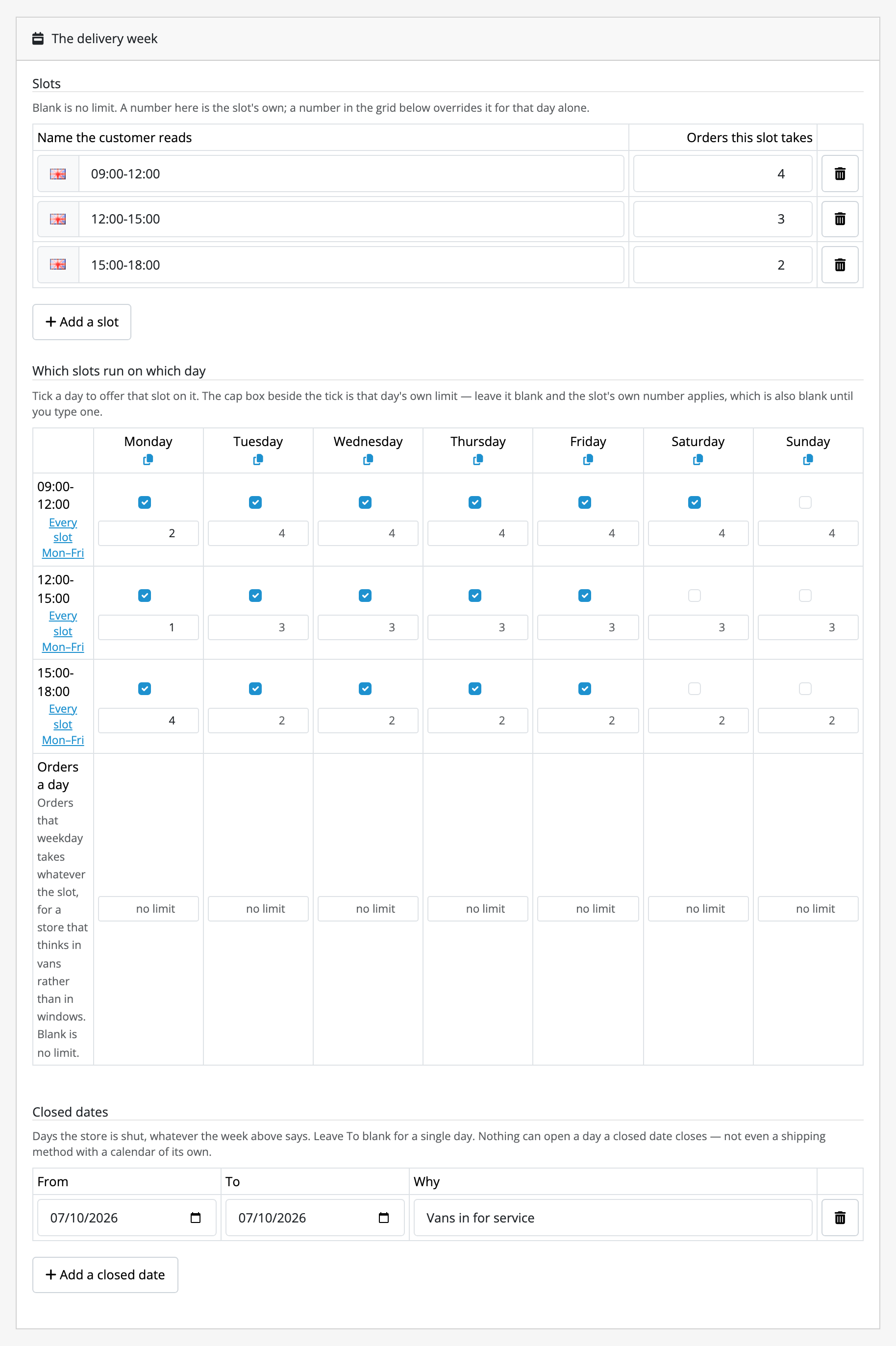Set the Orders a day limit for Tuesday
The image size is (896, 1346).
click(x=258, y=908)
